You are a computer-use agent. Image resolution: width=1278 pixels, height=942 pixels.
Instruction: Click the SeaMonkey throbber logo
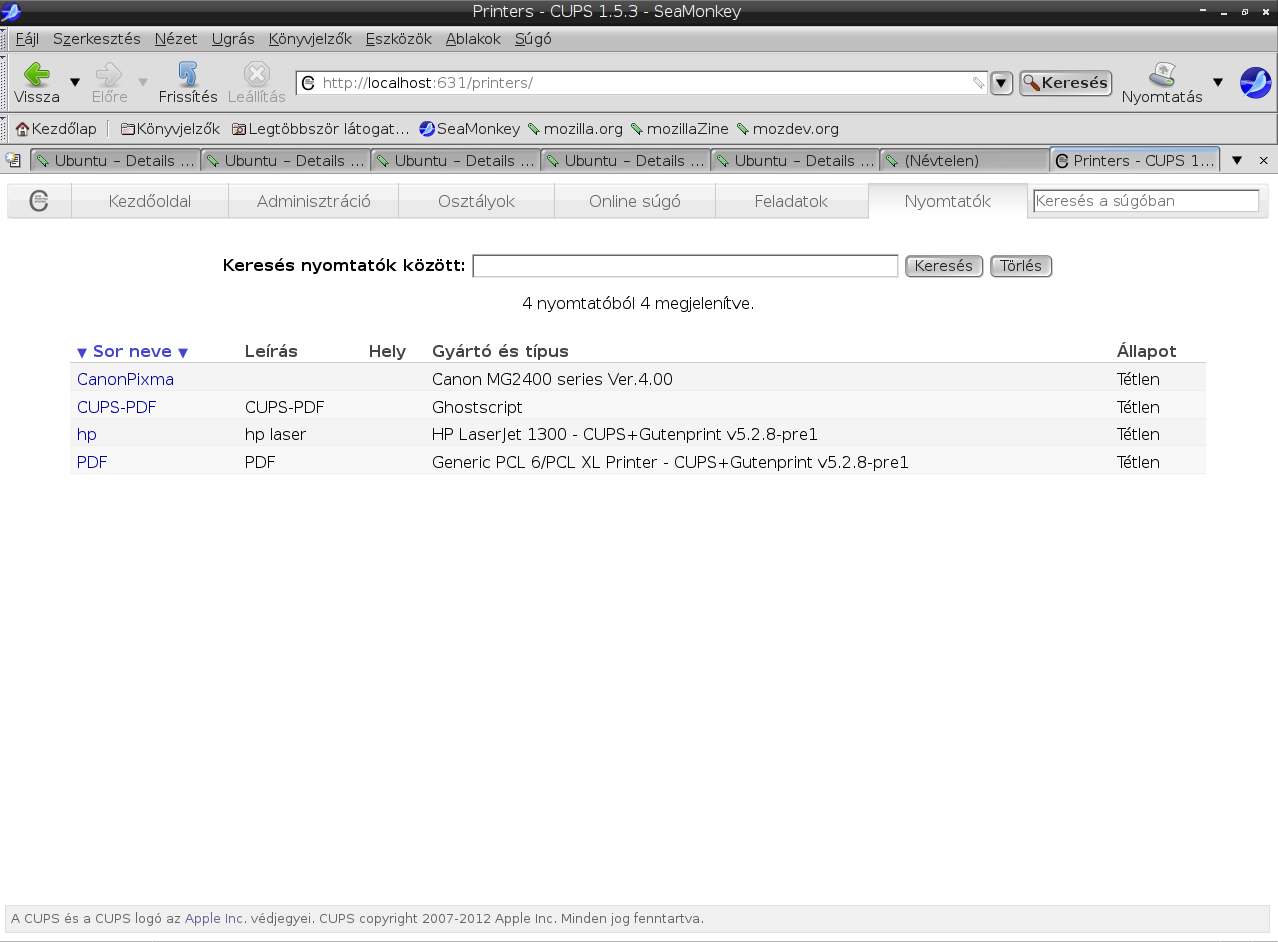tap(1255, 82)
